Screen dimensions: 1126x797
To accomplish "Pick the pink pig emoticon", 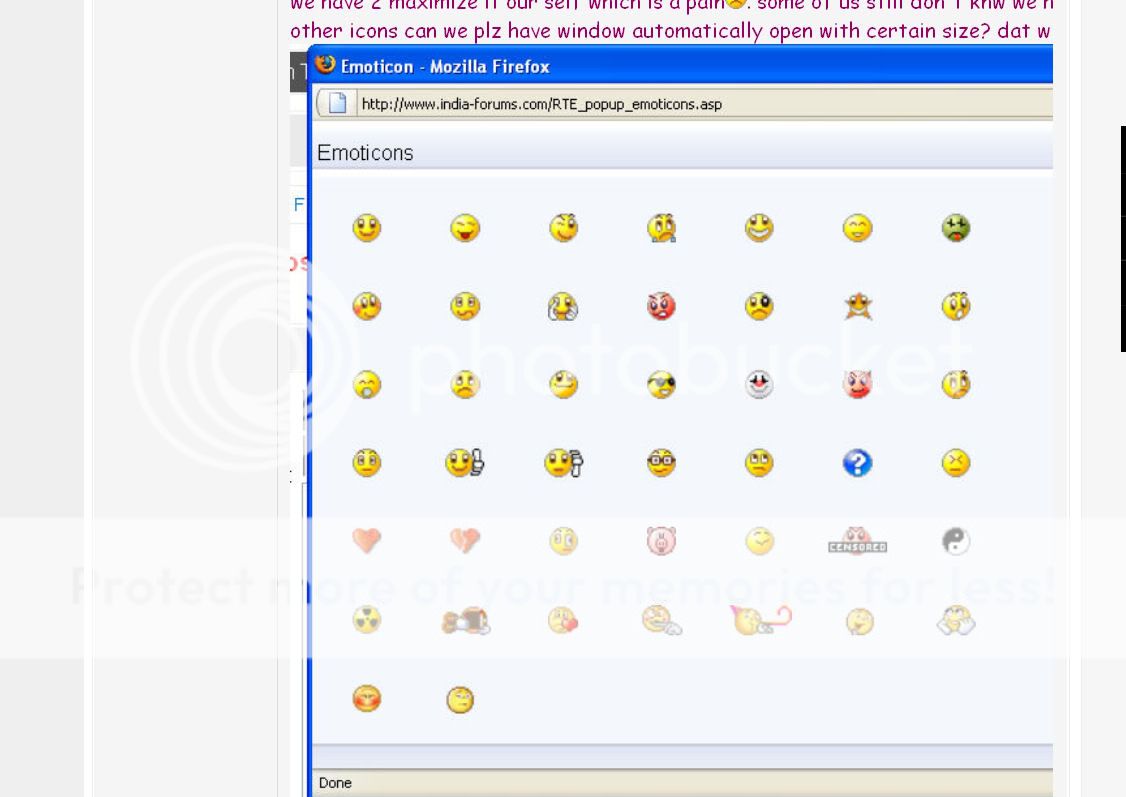I will point(661,541).
